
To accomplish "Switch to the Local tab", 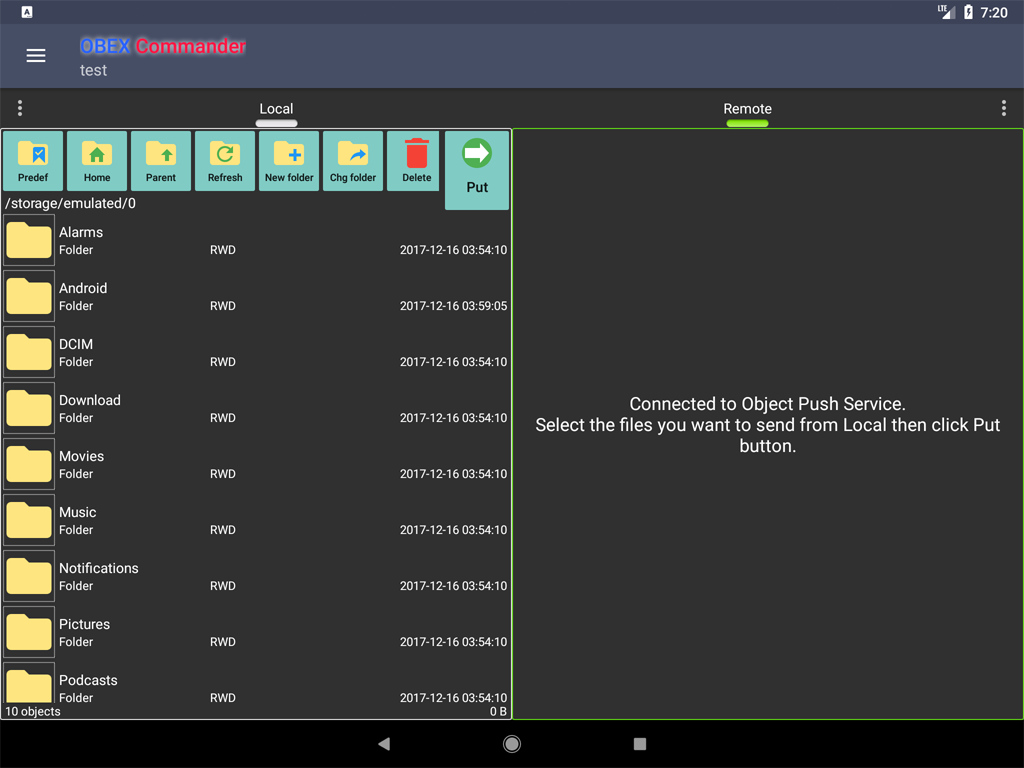I will [276, 109].
